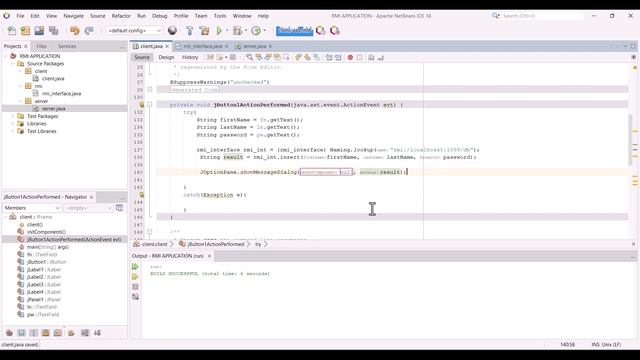Toggle Show Static Members filter in Navigator
The height and width of the screenshot is (360, 640).
click(33, 333)
